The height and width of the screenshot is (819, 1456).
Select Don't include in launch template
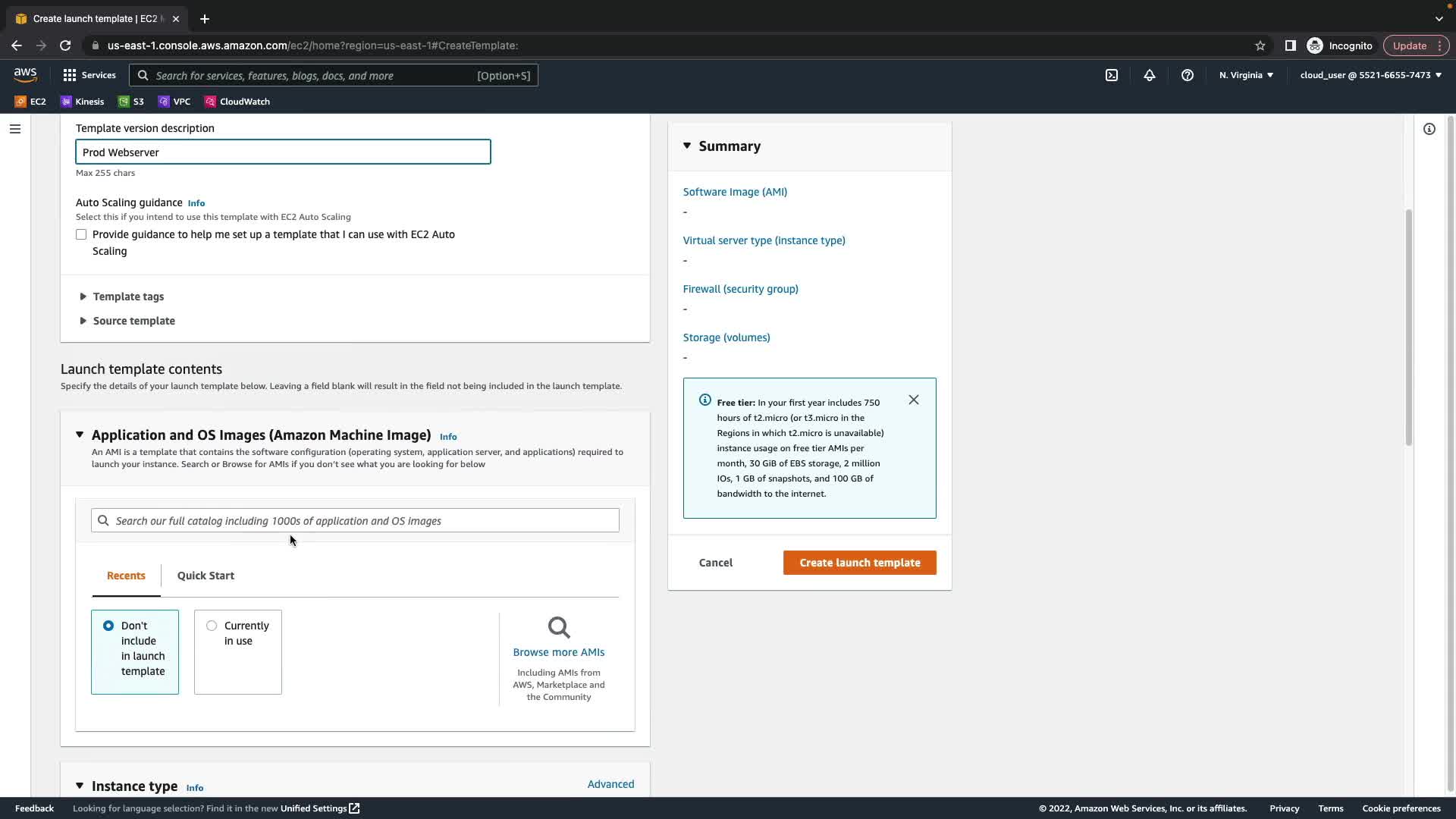pyautogui.click(x=108, y=626)
